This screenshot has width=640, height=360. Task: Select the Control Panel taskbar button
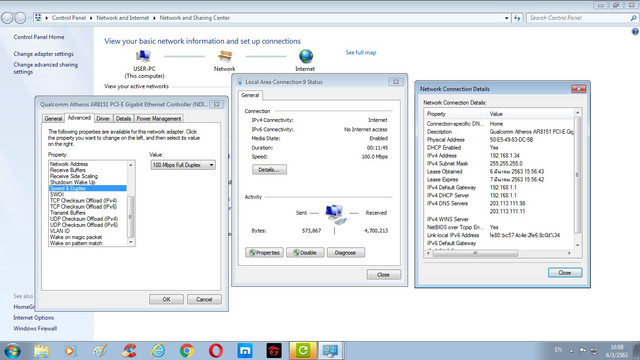click(x=331, y=351)
